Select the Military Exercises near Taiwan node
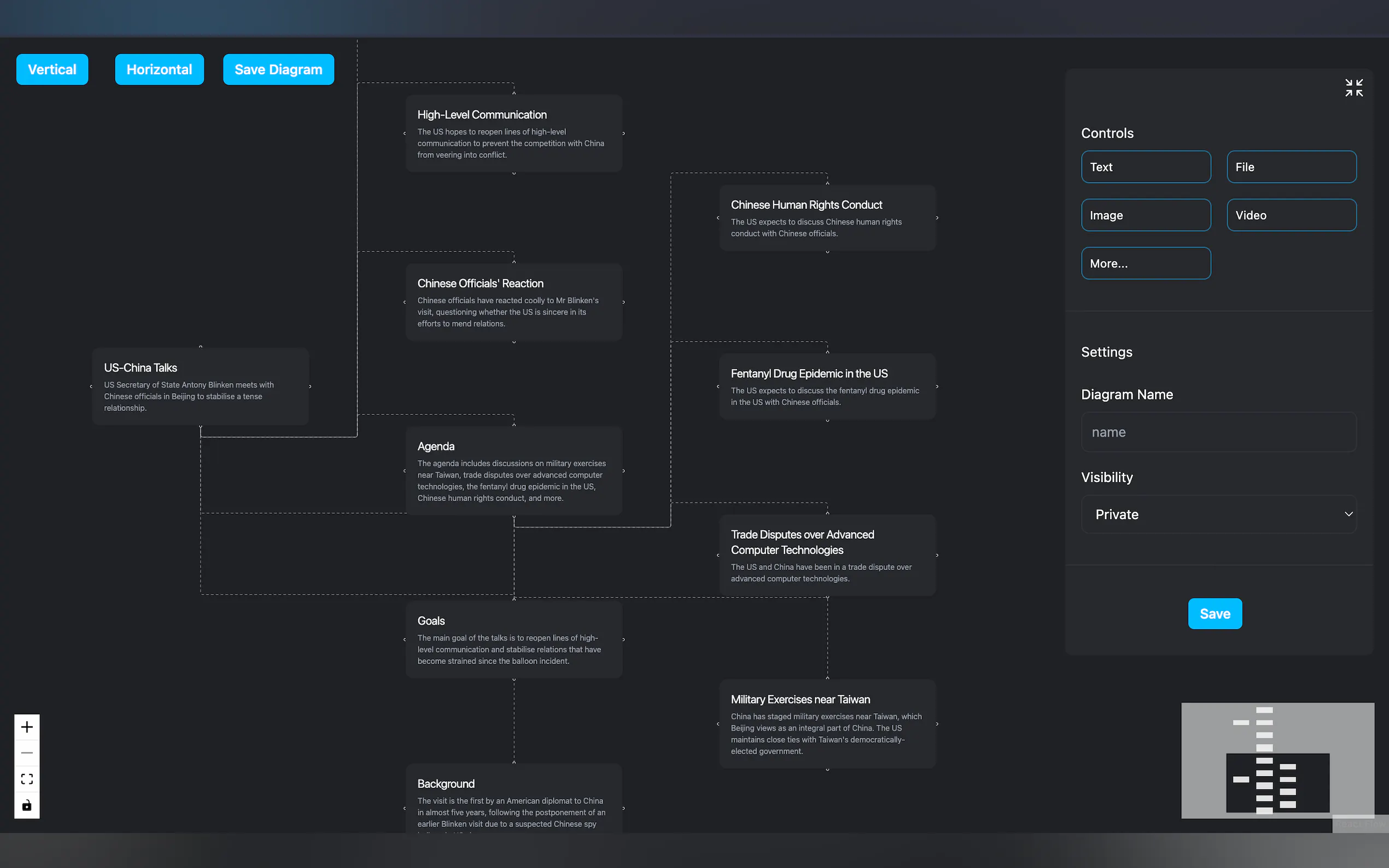This screenshot has height=868, width=1389. click(x=827, y=724)
